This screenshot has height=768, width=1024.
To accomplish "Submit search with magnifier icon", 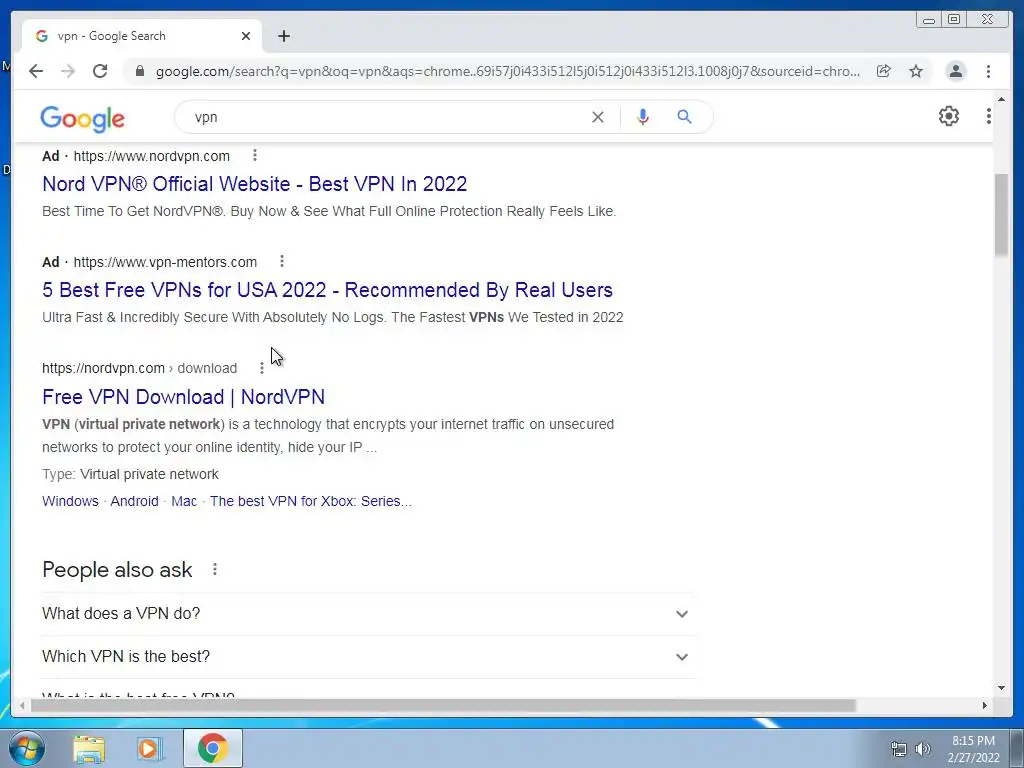I will (684, 117).
